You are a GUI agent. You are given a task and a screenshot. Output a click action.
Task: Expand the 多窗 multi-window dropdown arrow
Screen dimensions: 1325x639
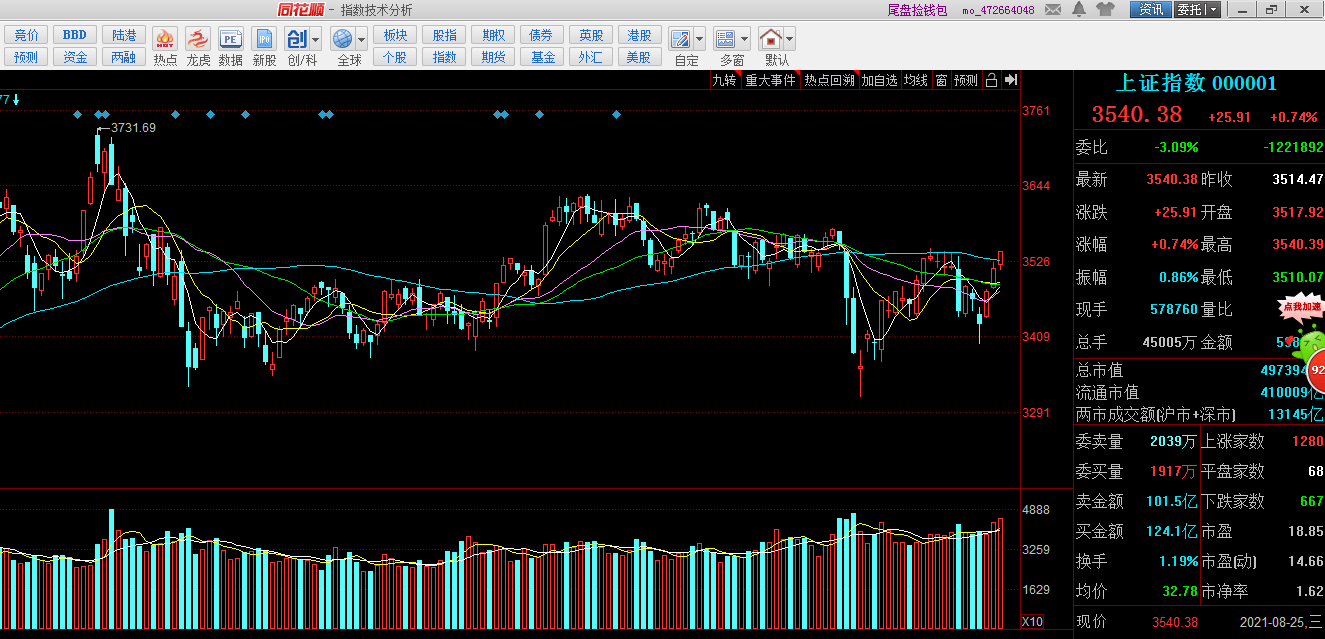pos(745,40)
